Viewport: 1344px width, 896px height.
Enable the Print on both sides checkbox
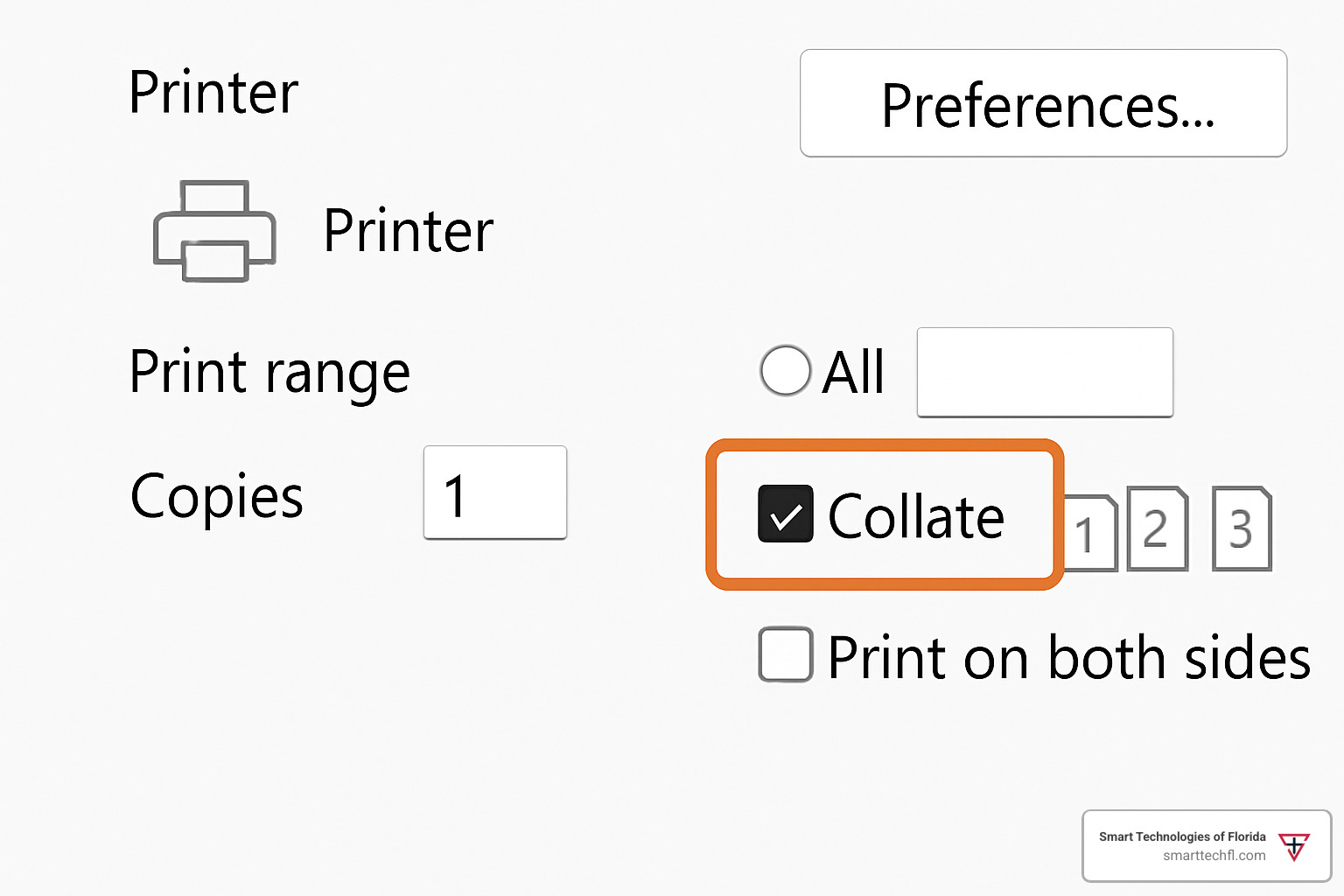785,654
